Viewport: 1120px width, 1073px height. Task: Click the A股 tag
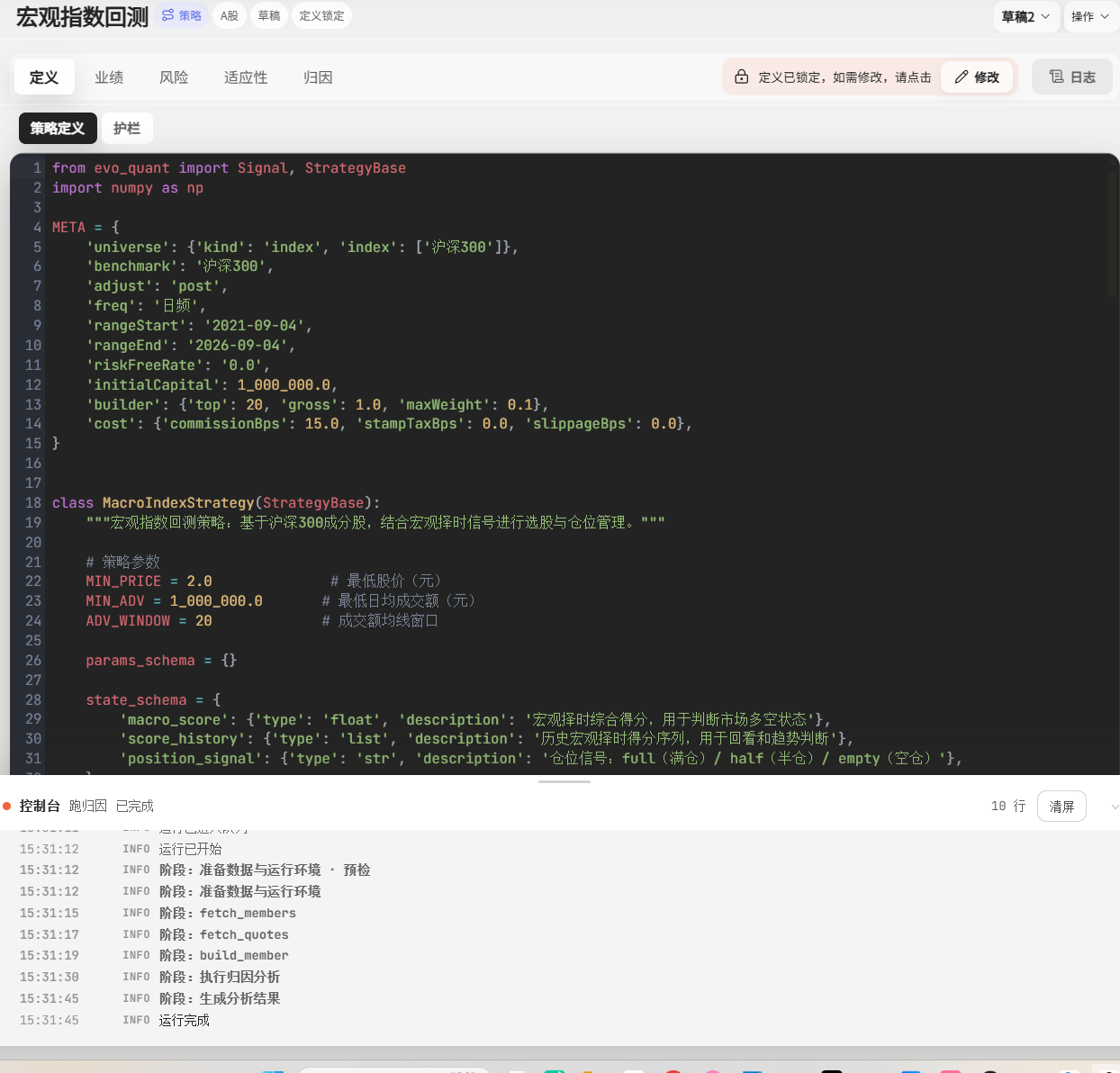pos(230,15)
